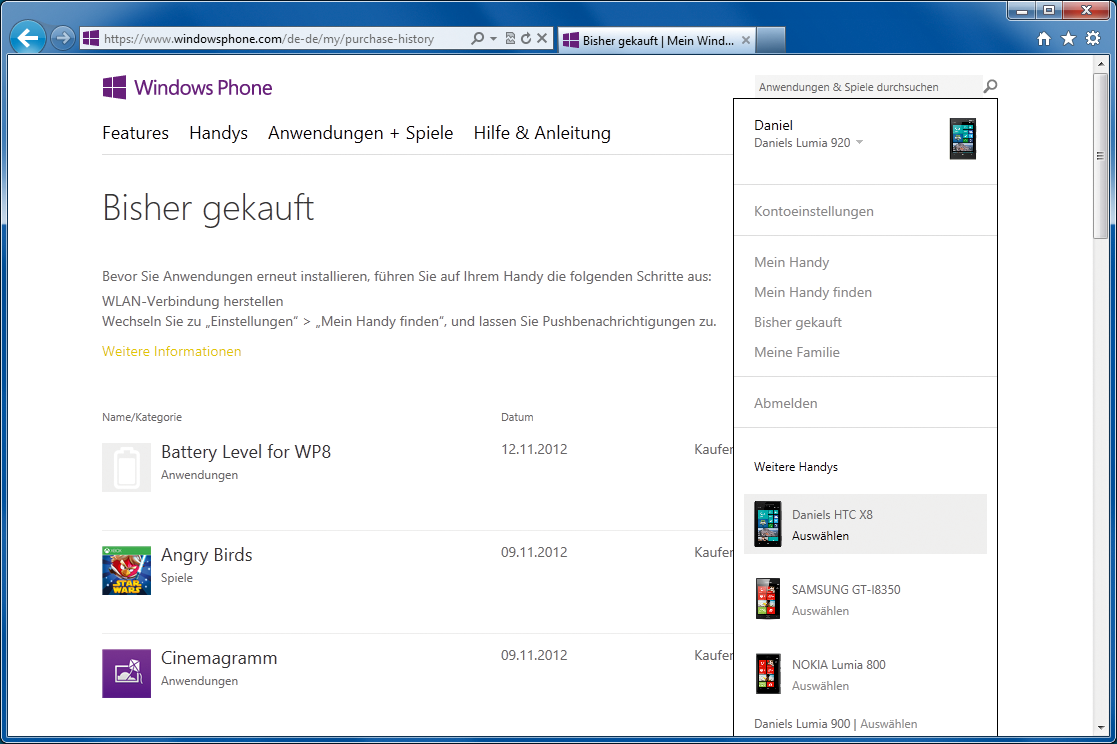The width and height of the screenshot is (1117, 744).
Task: Go to the browser Home page icon
Action: tap(1044, 38)
